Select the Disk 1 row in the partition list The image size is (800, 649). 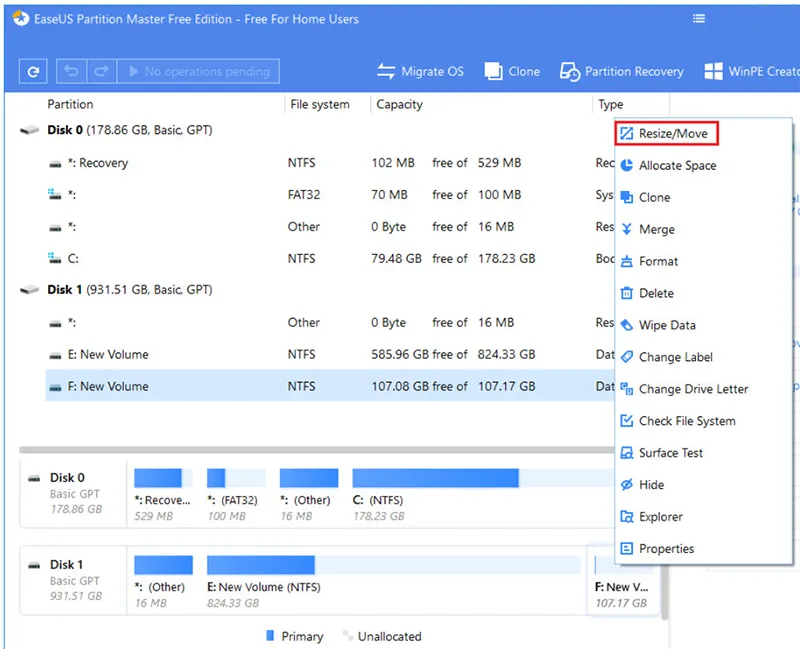pos(316,290)
